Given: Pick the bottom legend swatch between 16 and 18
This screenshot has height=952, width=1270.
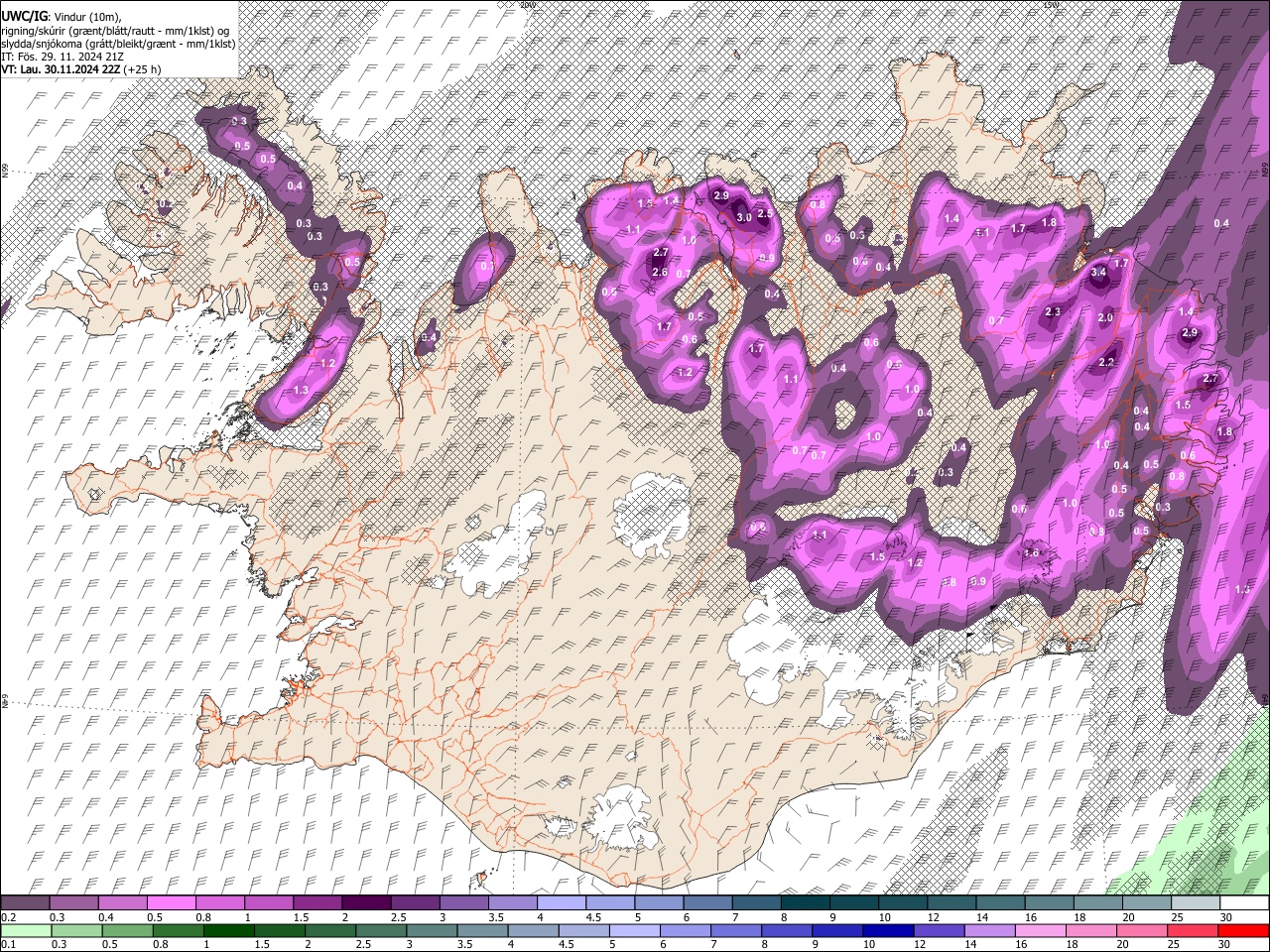Looking at the screenshot, I should click(1042, 930).
